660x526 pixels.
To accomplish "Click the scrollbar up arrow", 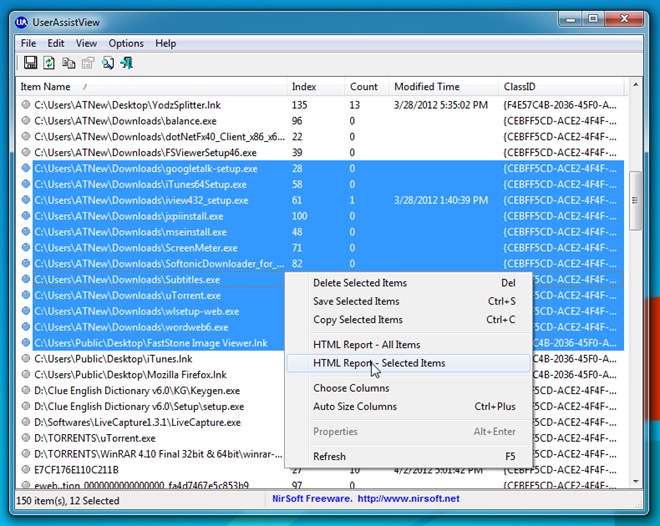I will click(x=636, y=85).
